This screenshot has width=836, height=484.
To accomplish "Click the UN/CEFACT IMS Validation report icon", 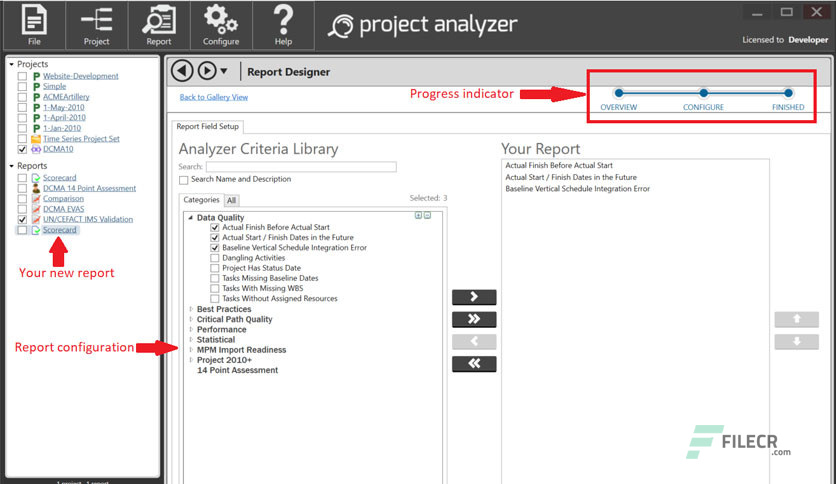I will (x=36, y=219).
